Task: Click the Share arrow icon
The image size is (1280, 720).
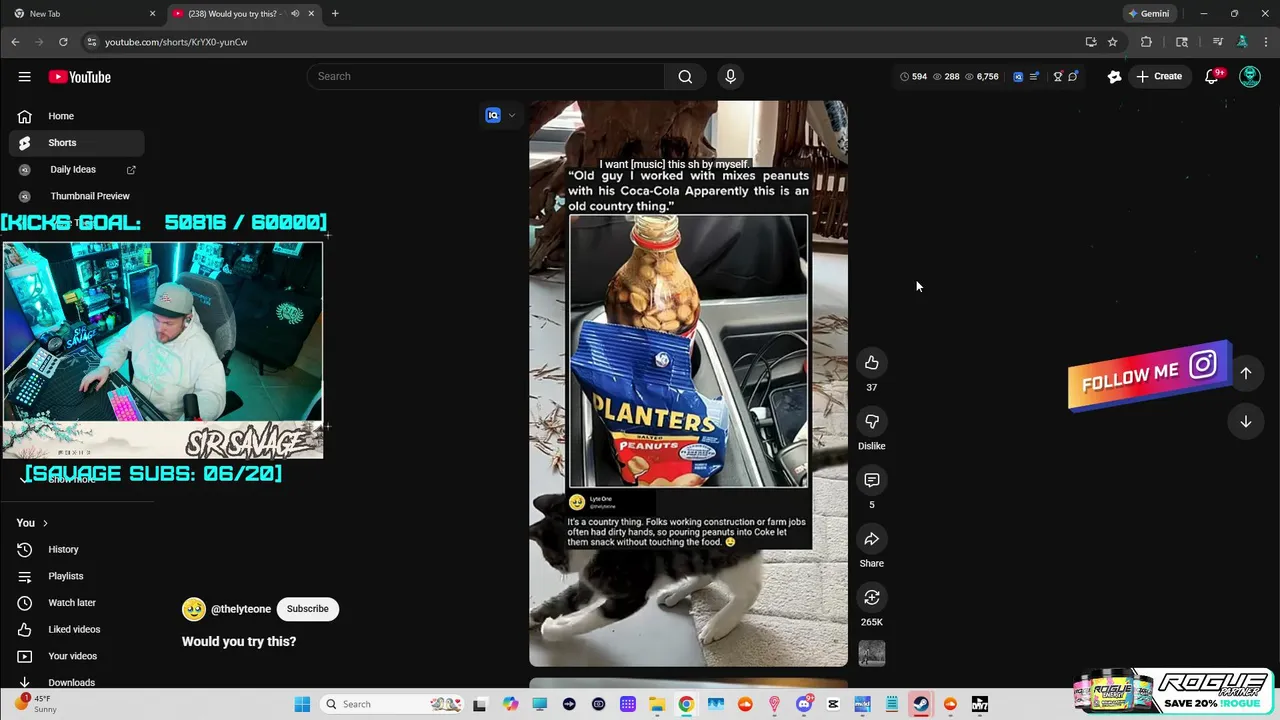Action: pos(871,539)
